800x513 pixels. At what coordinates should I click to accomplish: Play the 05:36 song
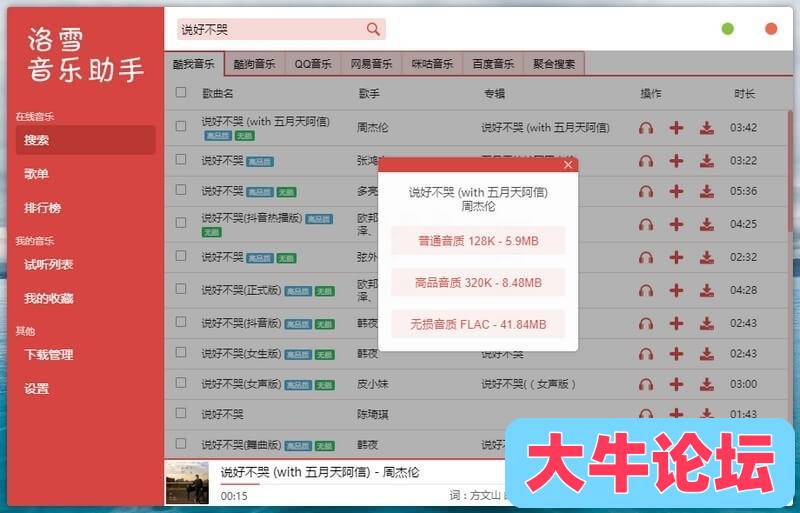pyautogui.click(x=646, y=191)
